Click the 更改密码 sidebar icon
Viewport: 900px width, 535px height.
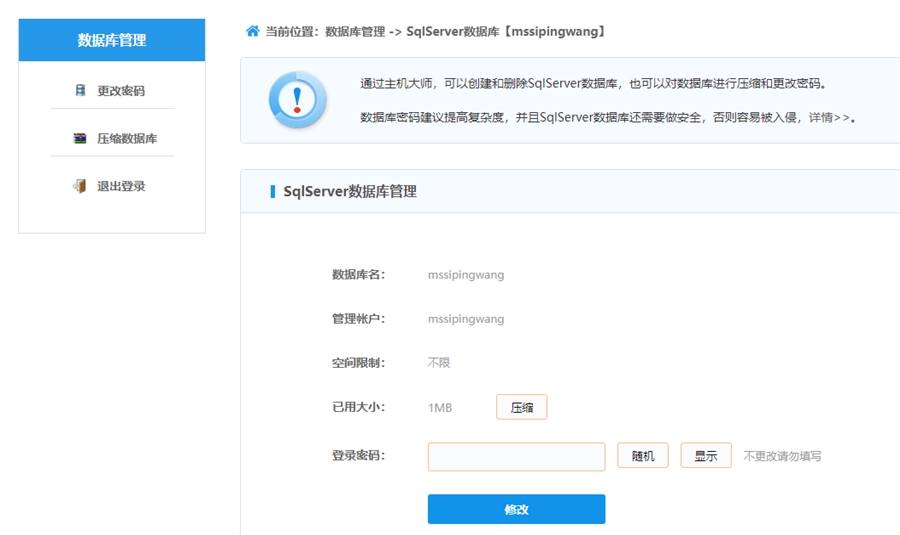(80, 90)
